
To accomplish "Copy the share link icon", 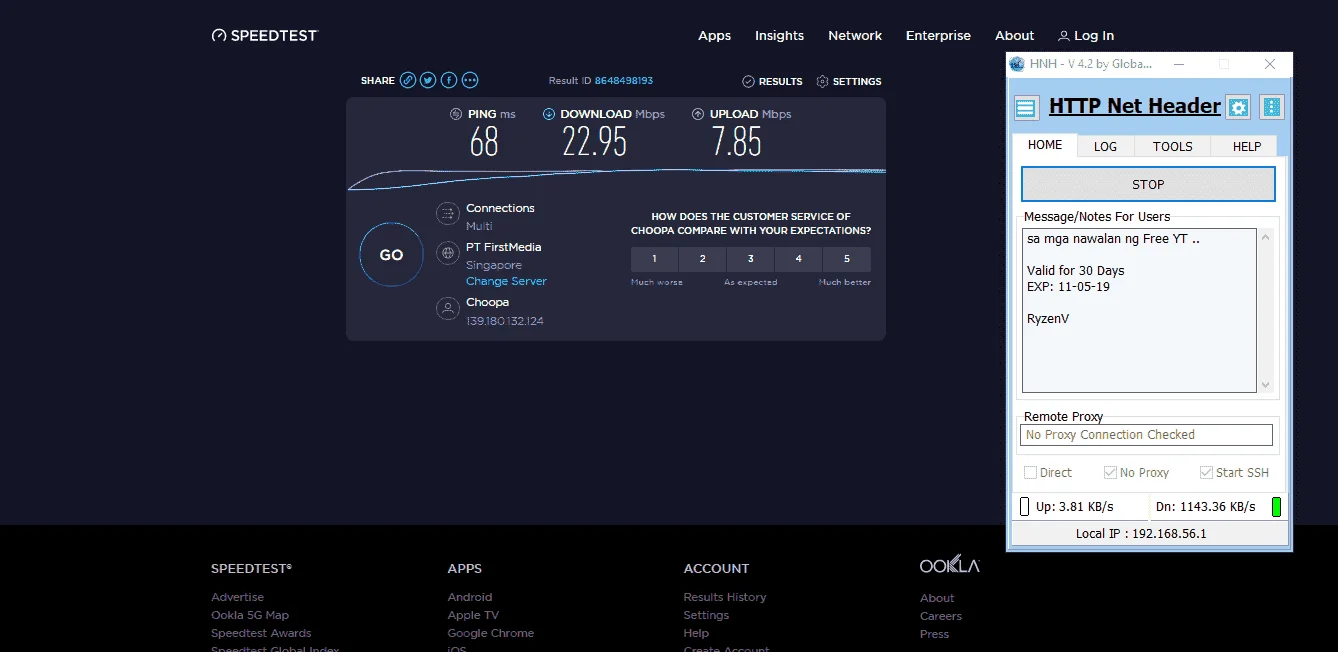I will 408,81.
